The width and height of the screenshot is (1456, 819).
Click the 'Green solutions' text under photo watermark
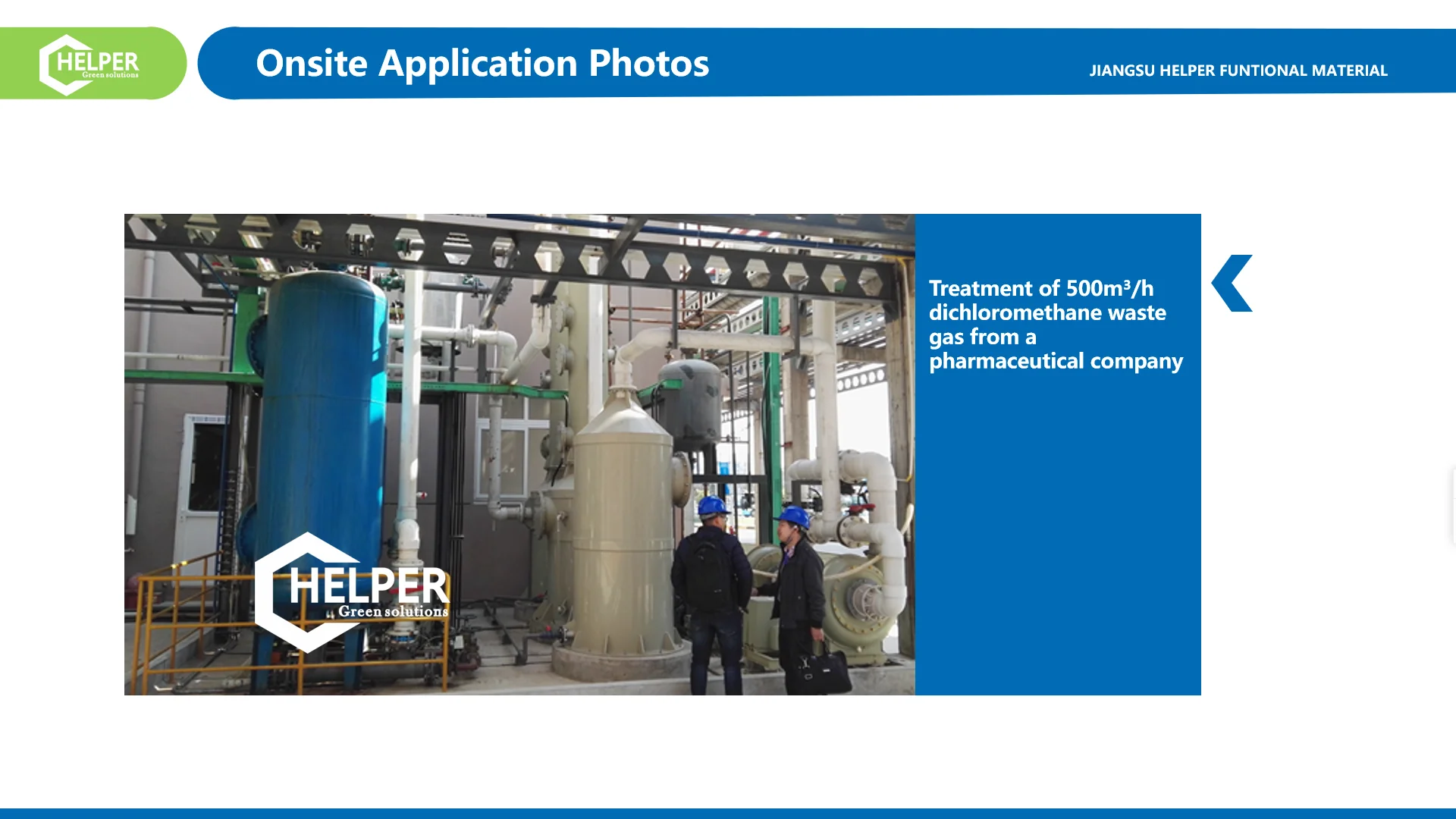(393, 612)
